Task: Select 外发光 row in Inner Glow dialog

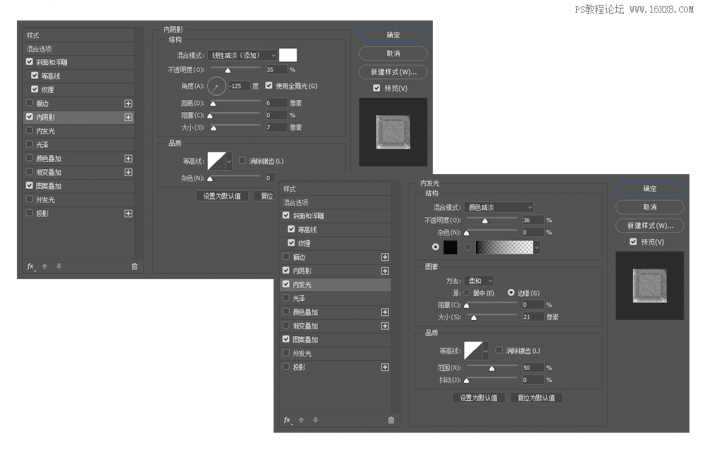Action: (335, 353)
